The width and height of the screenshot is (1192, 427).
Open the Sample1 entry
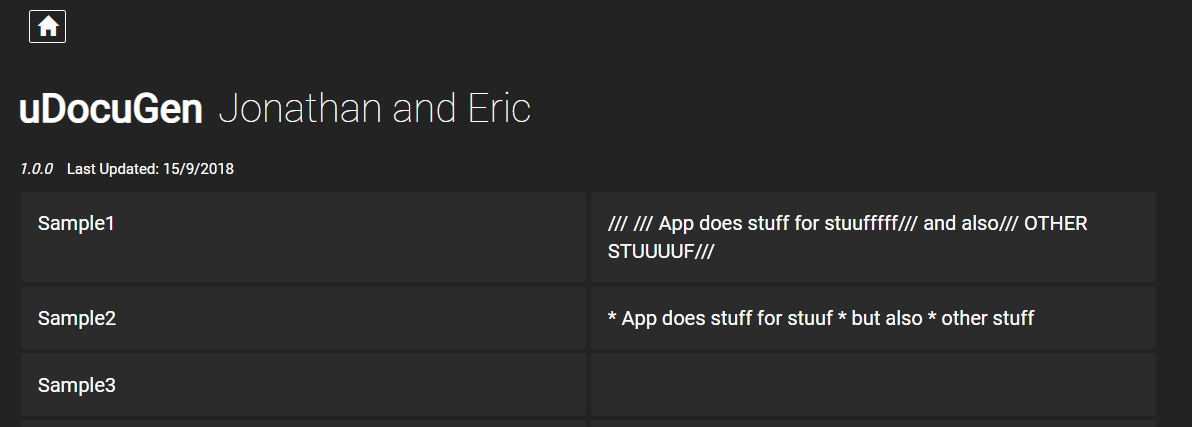(x=303, y=237)
